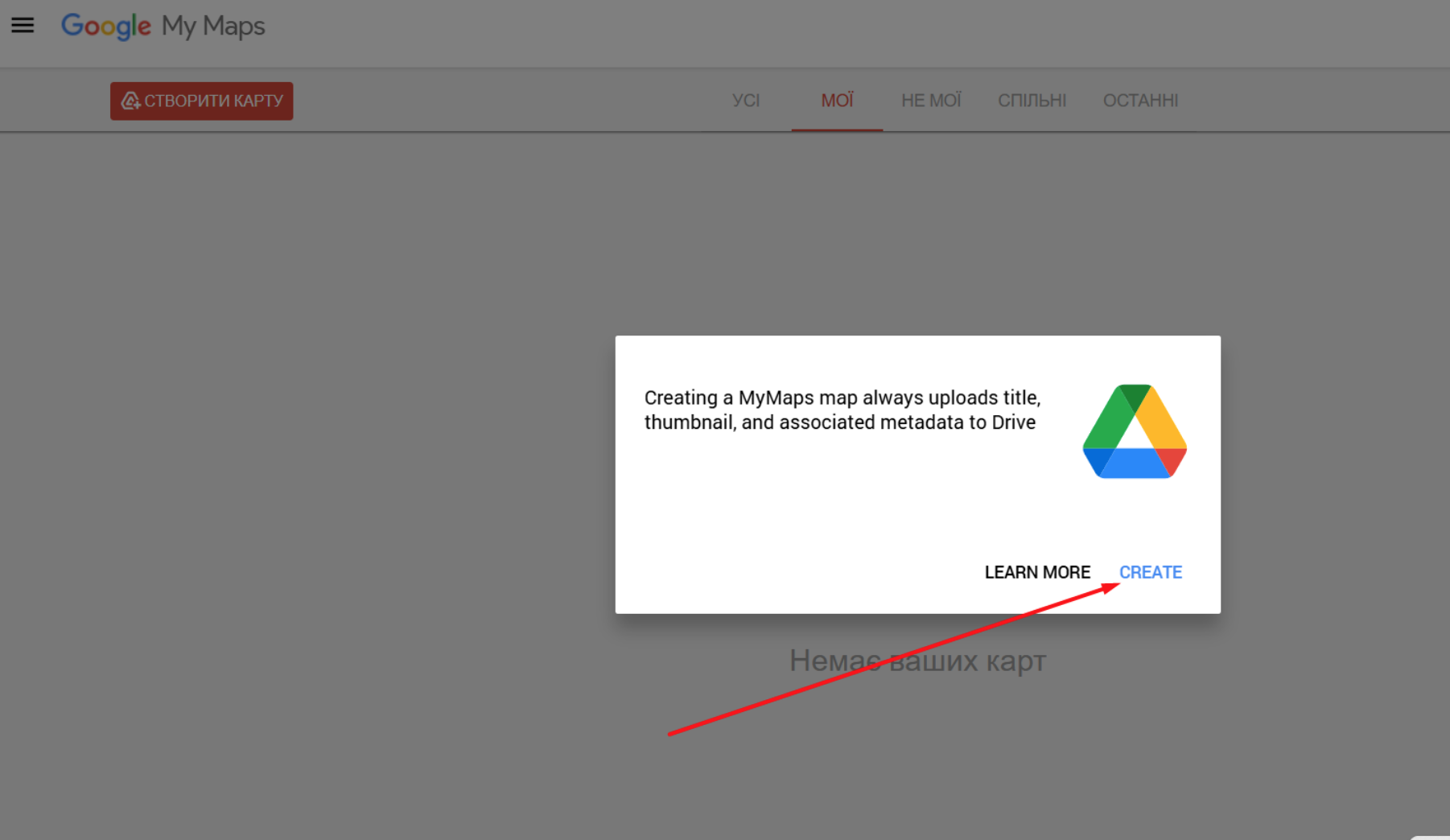Click the 'thumbnail, and associated metadata' line
The height and width of the screenshot is (840, 1450).
pyautogui.click(x=839, y=422)
